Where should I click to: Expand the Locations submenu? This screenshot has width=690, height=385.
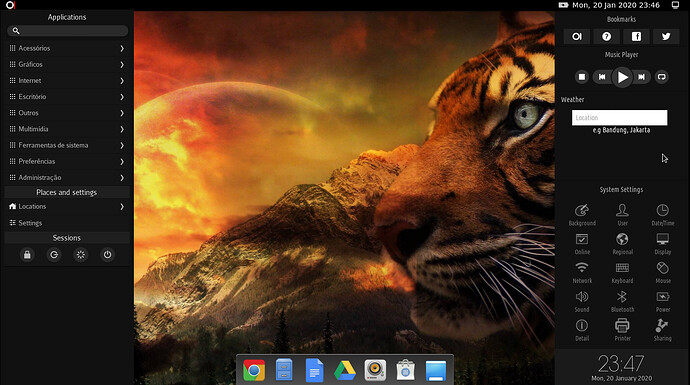[67, 206]
